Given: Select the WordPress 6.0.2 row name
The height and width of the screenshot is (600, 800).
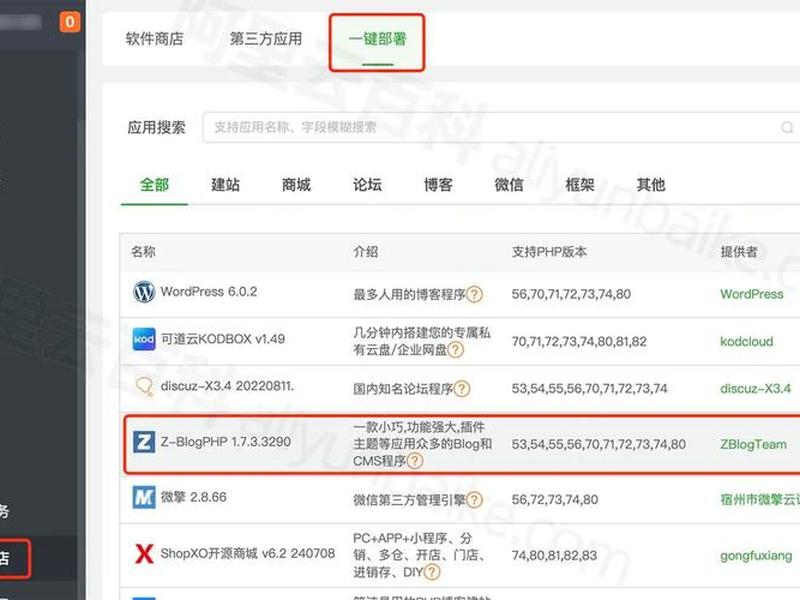Looking at the screenshot, I should (209, 292).
